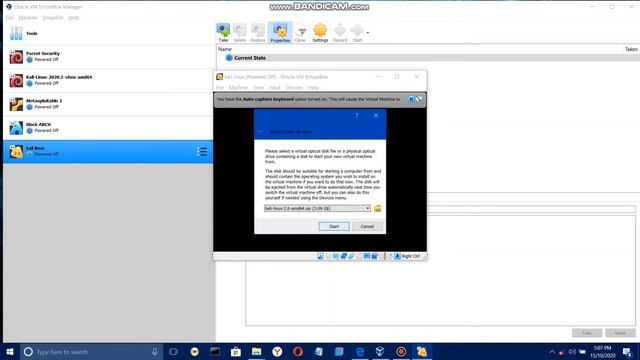The image size is (640, 360).
Task: Select the Tools entry in the sidebar
Action: (108, 33)
